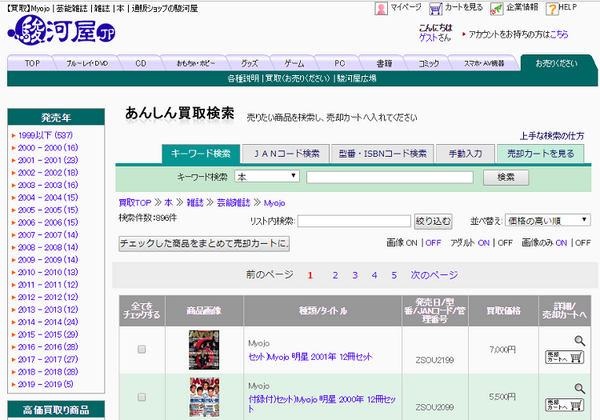The image size is (600, 420).
Task: Open the Myojo 2001年 magazine cover thumbnail
Action: 204,350
